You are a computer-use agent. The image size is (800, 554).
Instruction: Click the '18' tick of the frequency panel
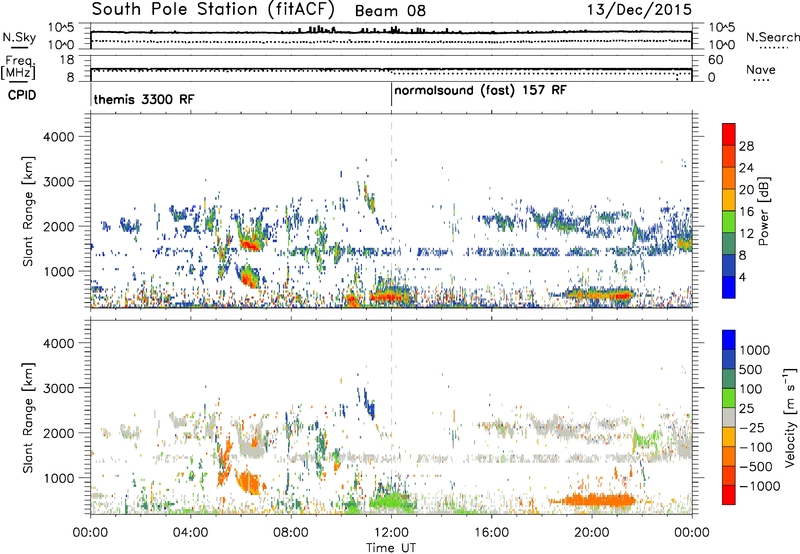tap(67, 60)
